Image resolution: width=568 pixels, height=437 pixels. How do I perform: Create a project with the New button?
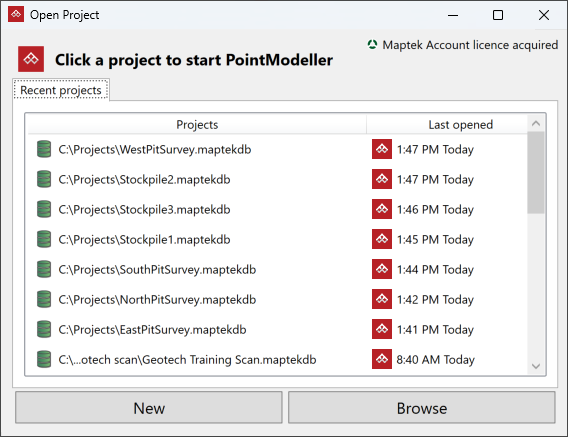click(149, 408)
